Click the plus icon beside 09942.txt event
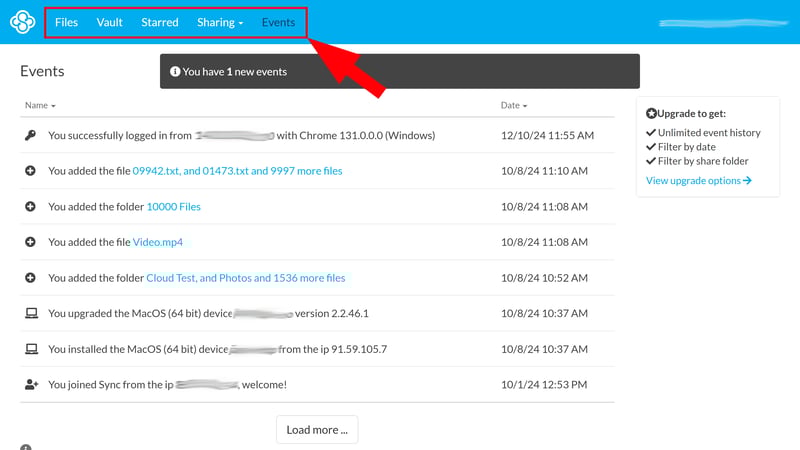This screenshot has height=450, width=800. (30, 171)
